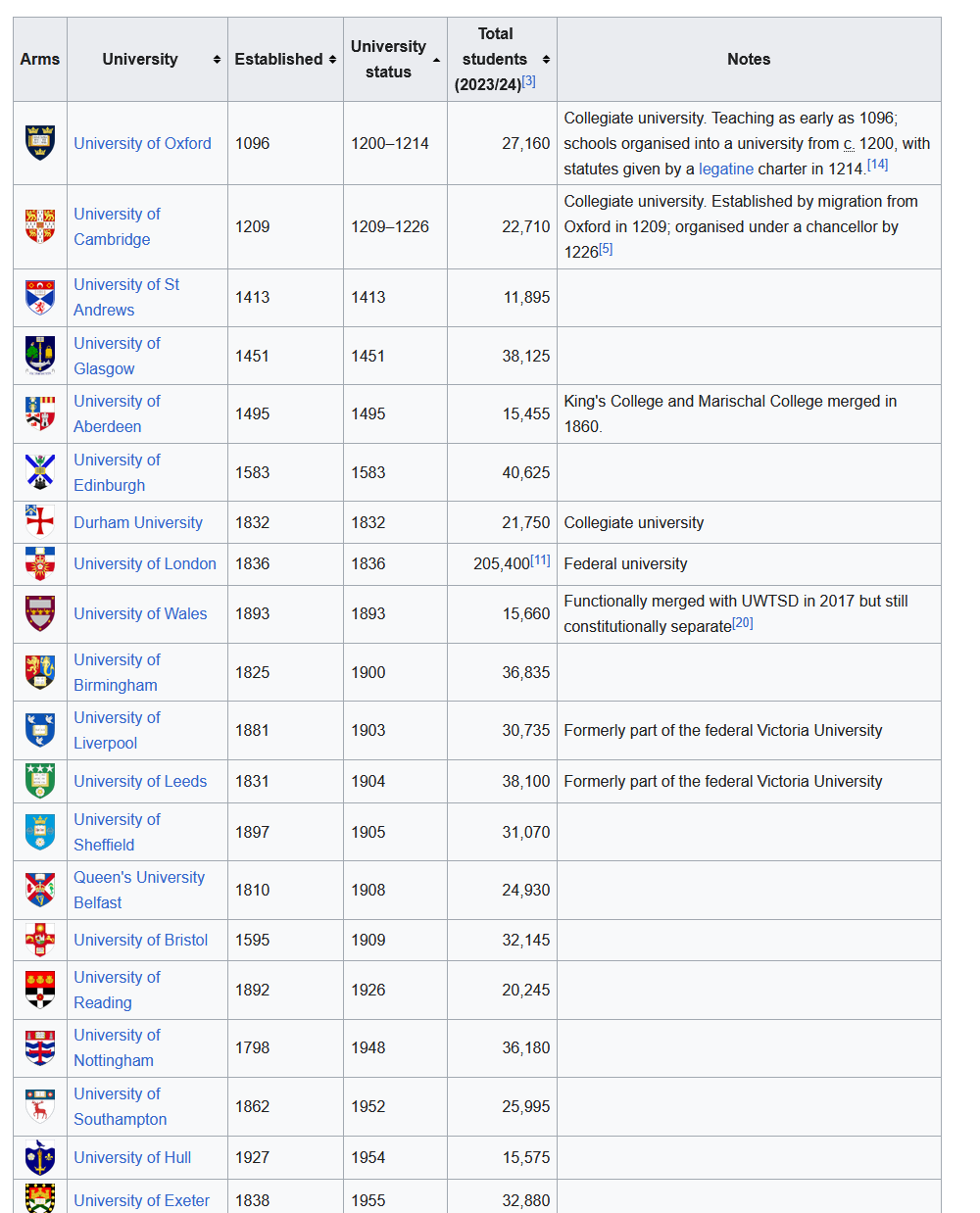Image resolution: width=980 pixels, height=1213 pixels.
Task: Sort by Total students column
Action: [x=546, y=60]
